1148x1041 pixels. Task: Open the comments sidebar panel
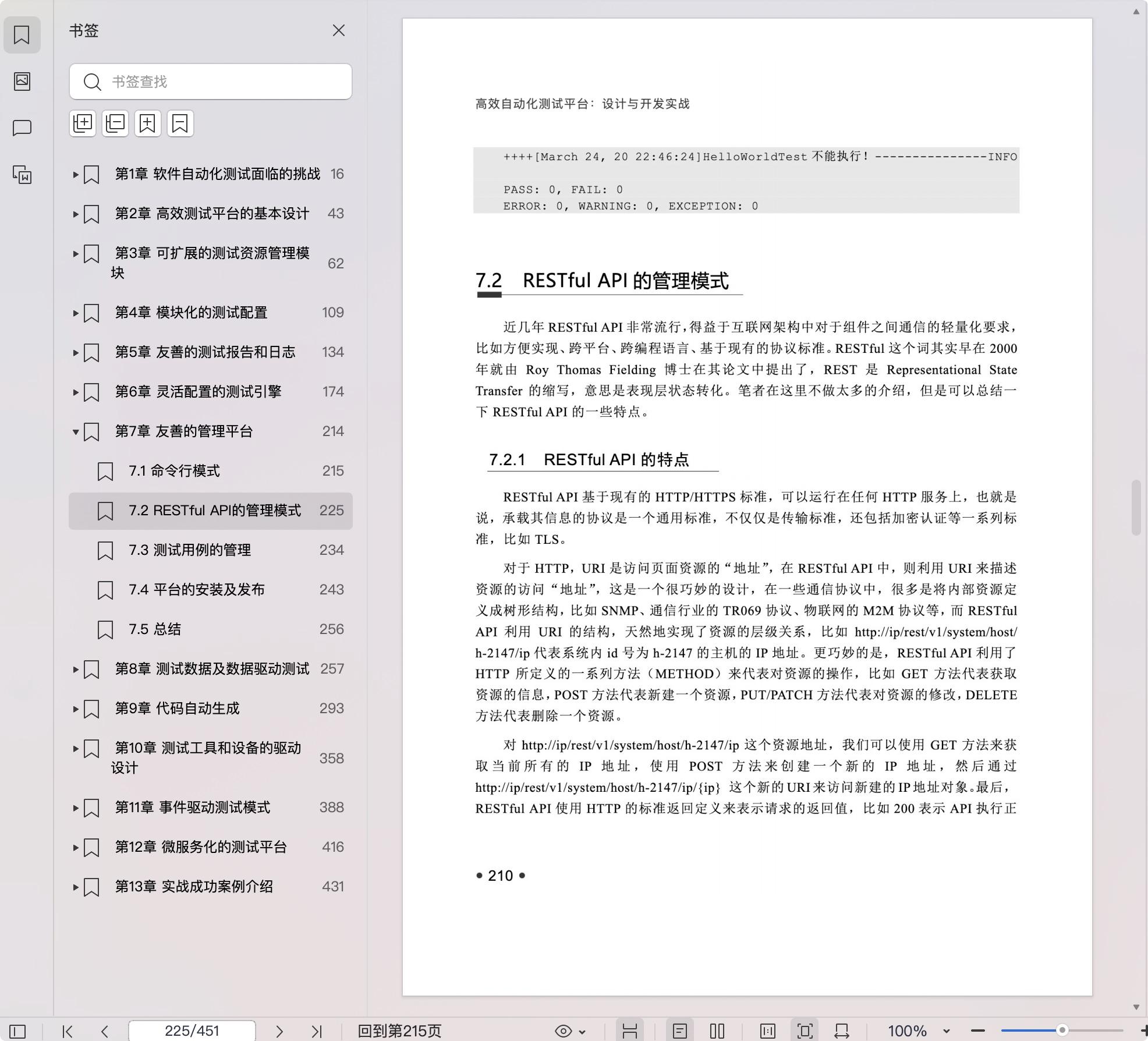[x=22, y=128]
